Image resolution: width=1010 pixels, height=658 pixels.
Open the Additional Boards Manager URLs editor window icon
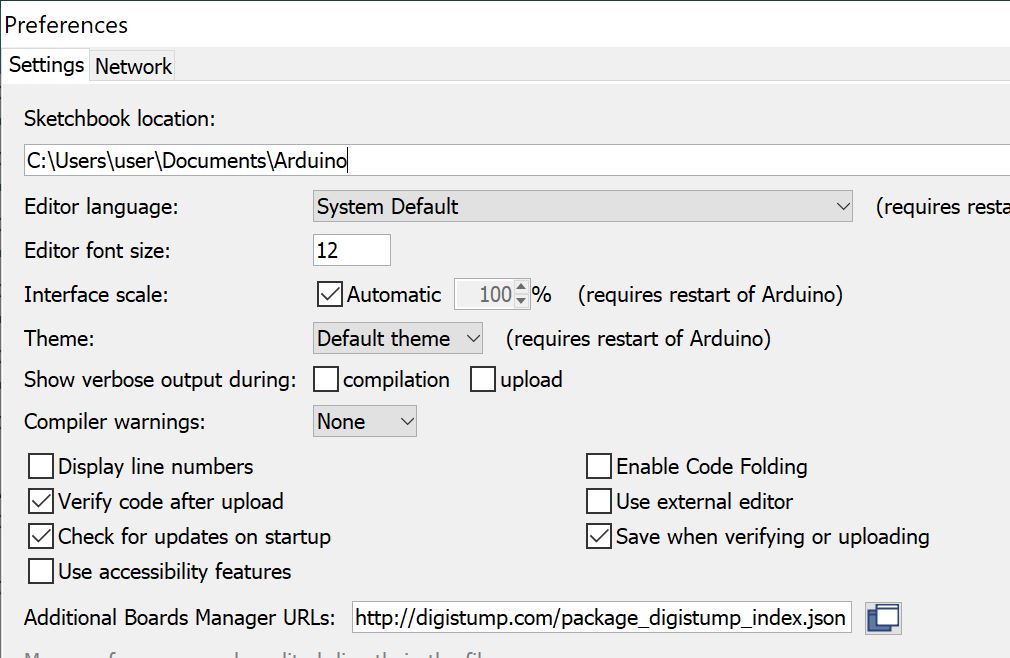883,618
